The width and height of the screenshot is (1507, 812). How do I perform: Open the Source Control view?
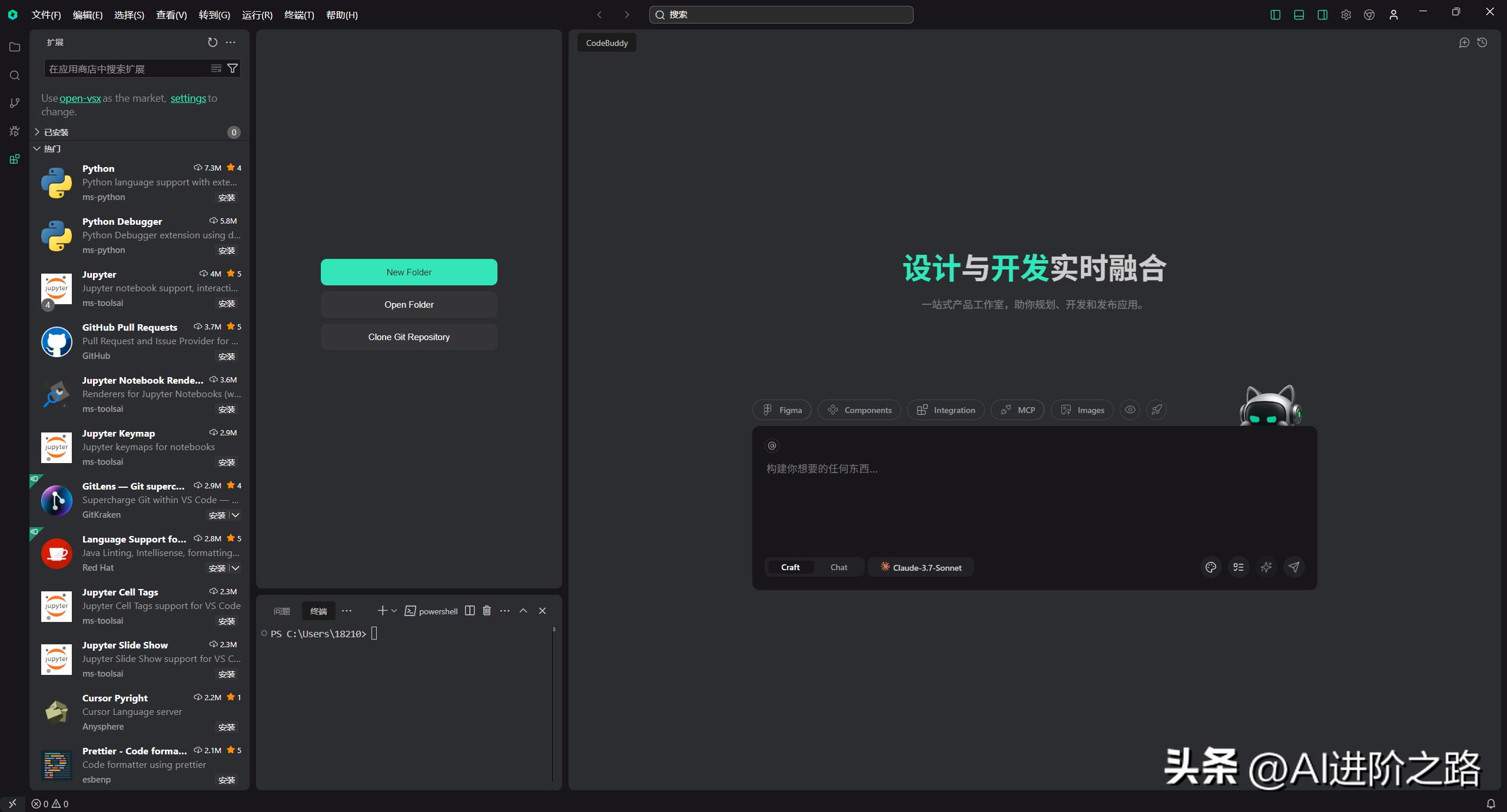click(x=15, y=103)
